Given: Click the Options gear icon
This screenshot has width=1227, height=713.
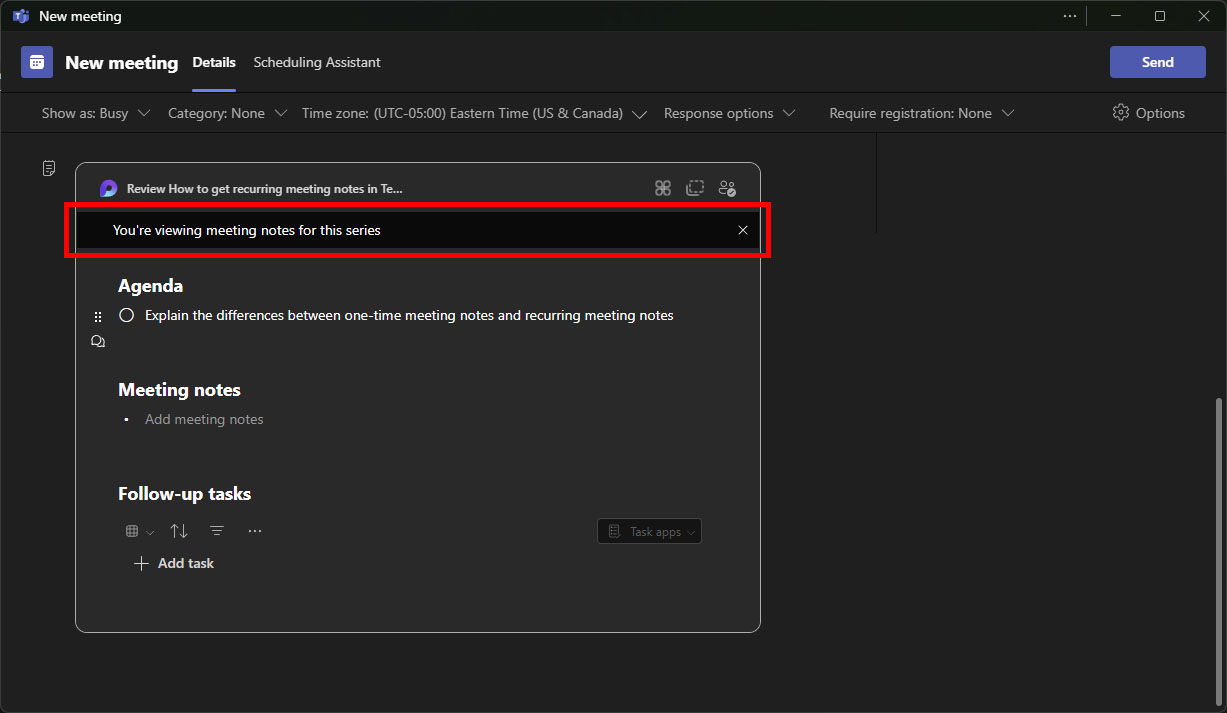Looking at the screenshot, I should click(1121, 113).
